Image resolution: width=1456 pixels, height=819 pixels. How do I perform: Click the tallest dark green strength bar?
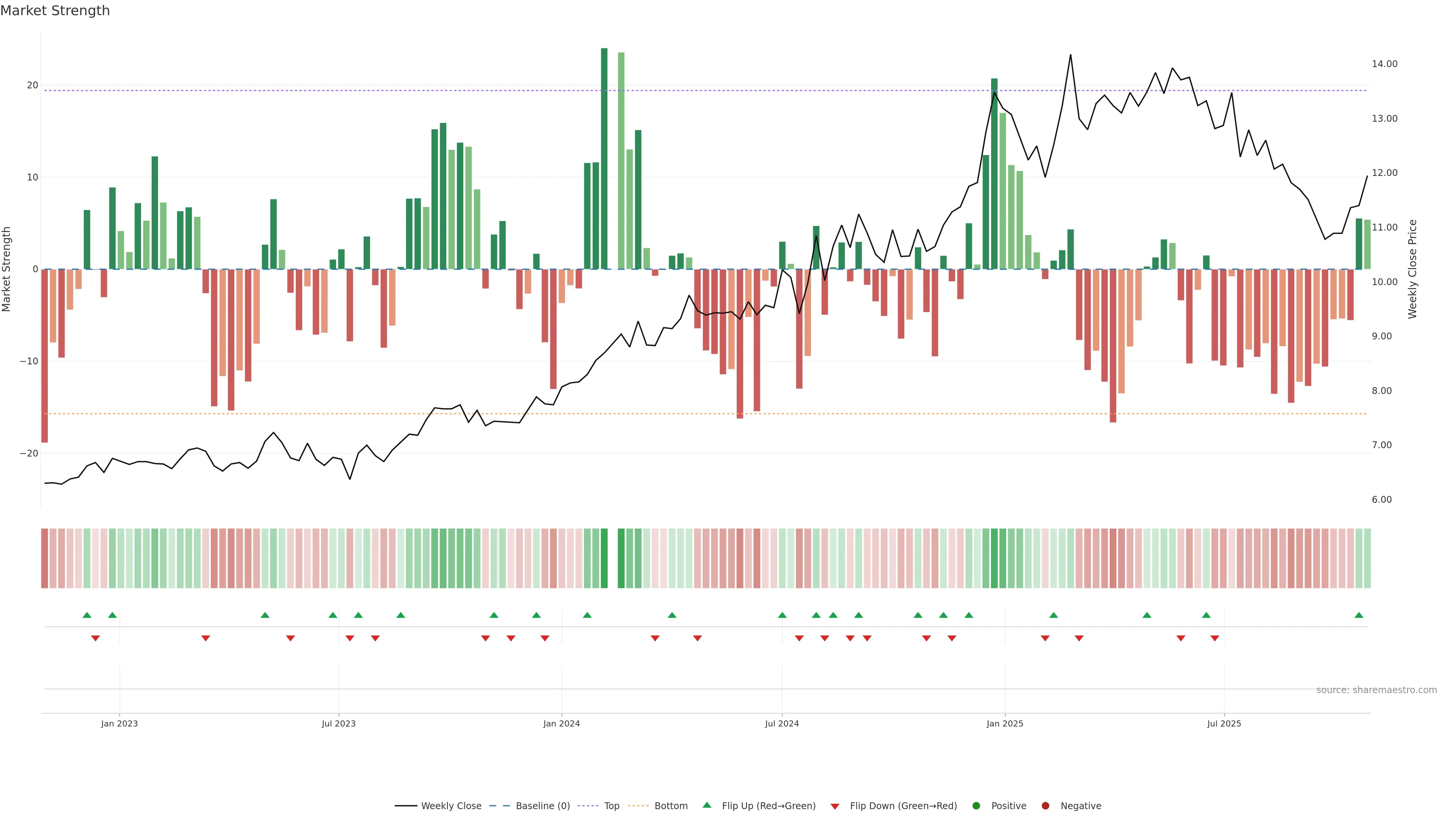(x=604, y=158)
